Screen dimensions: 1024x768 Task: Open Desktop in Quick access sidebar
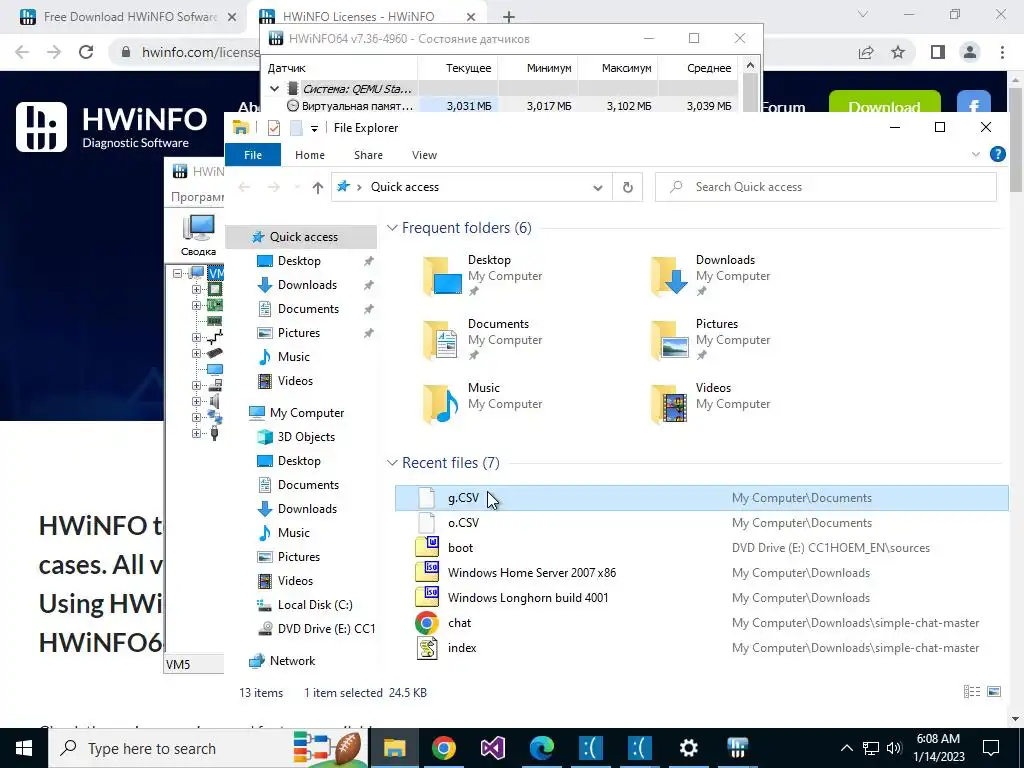[299, 261]
